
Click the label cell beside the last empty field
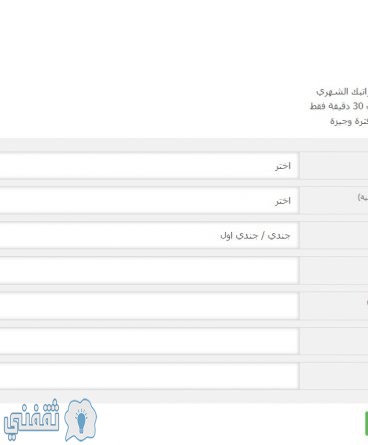(x=334, y=376)
